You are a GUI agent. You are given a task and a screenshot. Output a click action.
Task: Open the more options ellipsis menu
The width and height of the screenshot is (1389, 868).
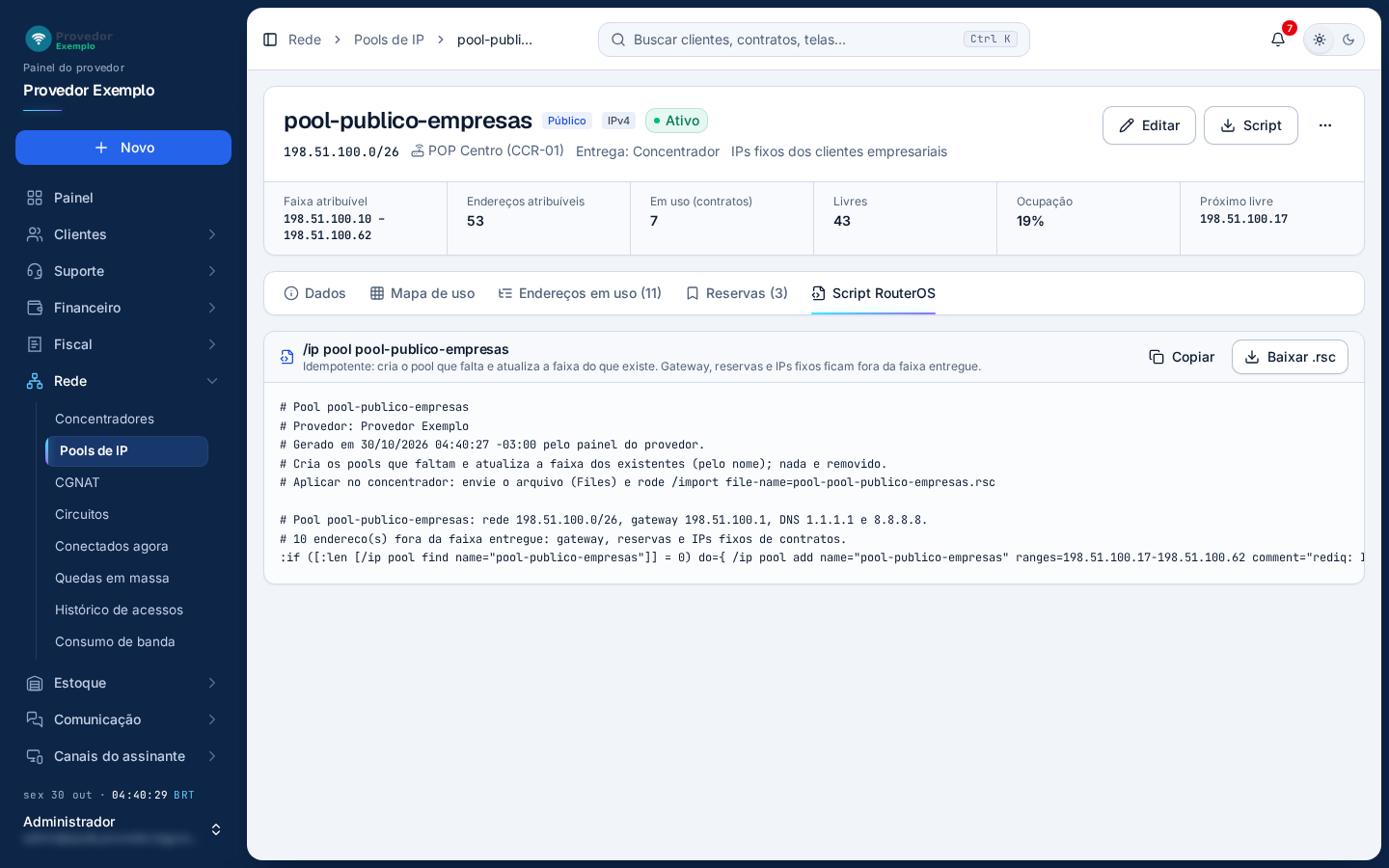[1325, 125]
